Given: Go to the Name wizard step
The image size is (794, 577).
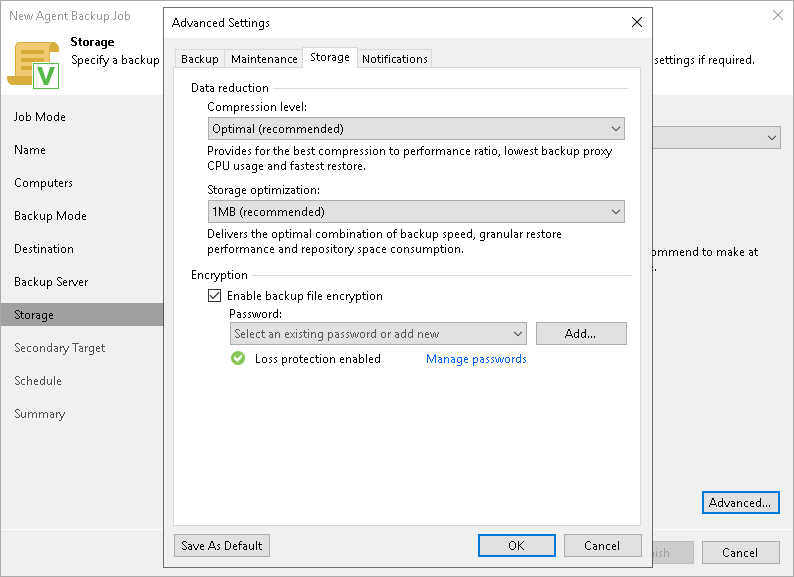Looking at the screenshot, I should coord(30,150).
